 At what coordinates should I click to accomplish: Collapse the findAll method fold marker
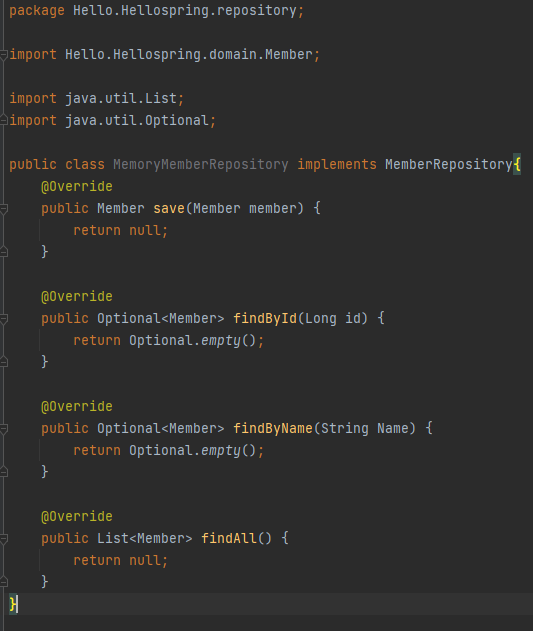[x=4, y=538]
